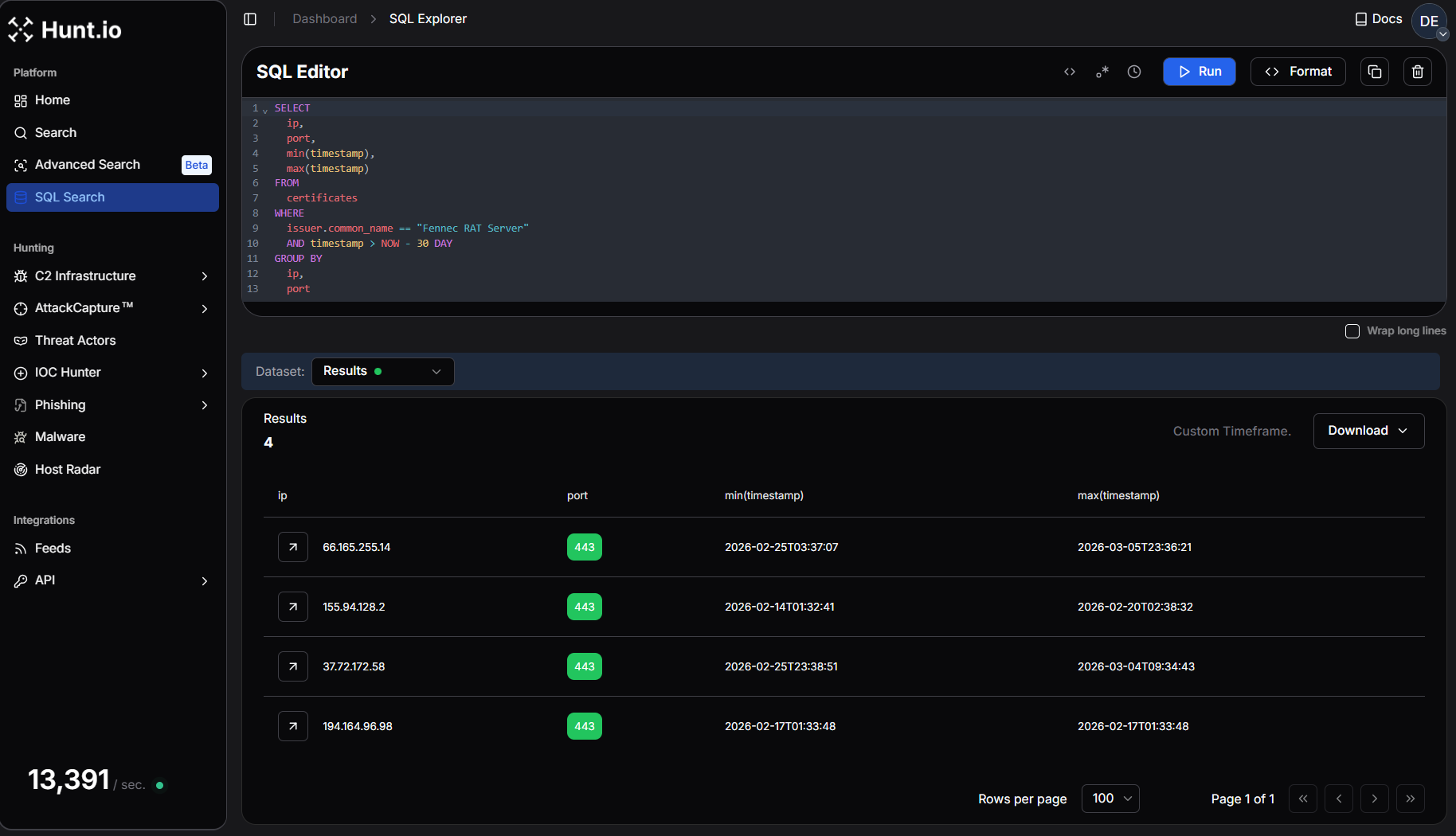
Task: Enable Wrap long lines checkbox
Action: 1352,331
